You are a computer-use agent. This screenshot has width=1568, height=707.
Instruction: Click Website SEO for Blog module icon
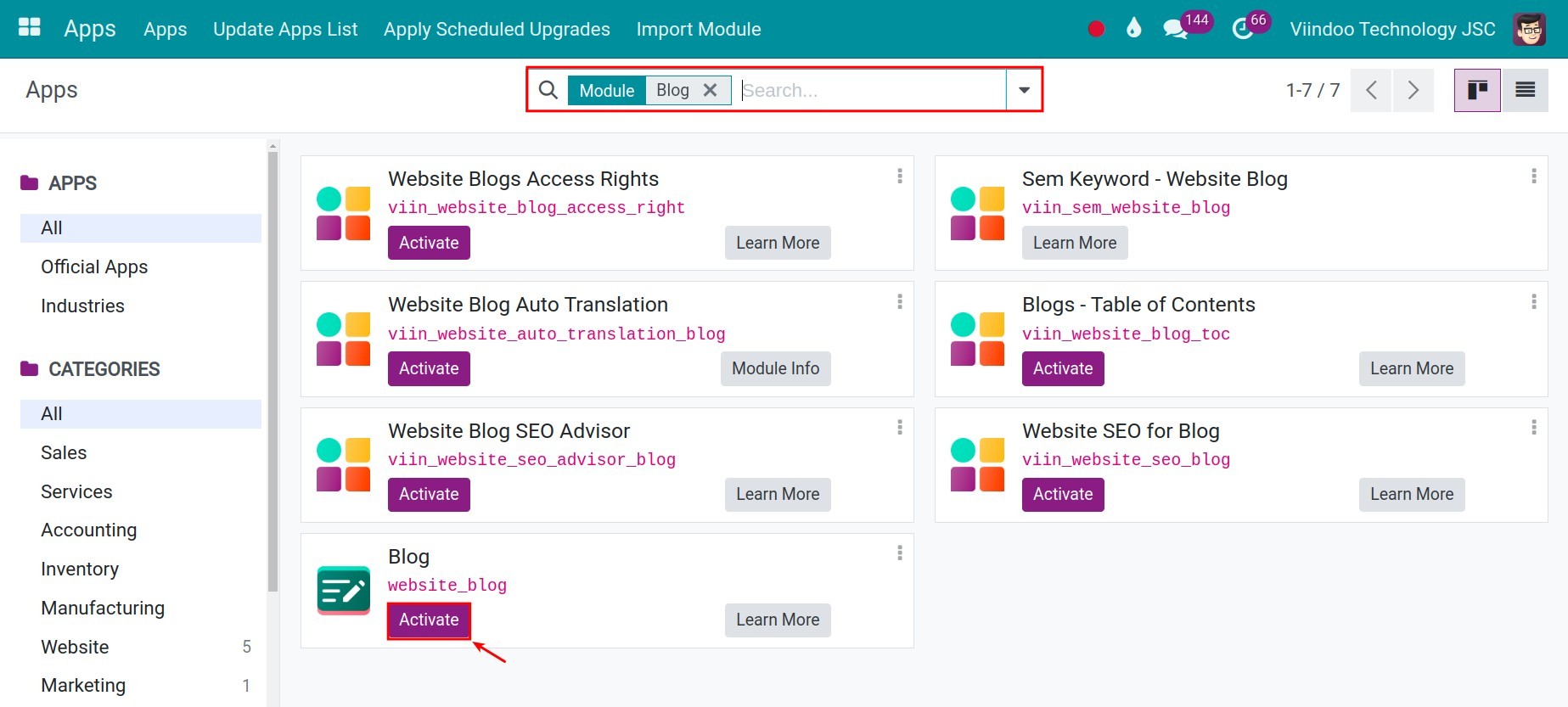(x=977, y=464)
